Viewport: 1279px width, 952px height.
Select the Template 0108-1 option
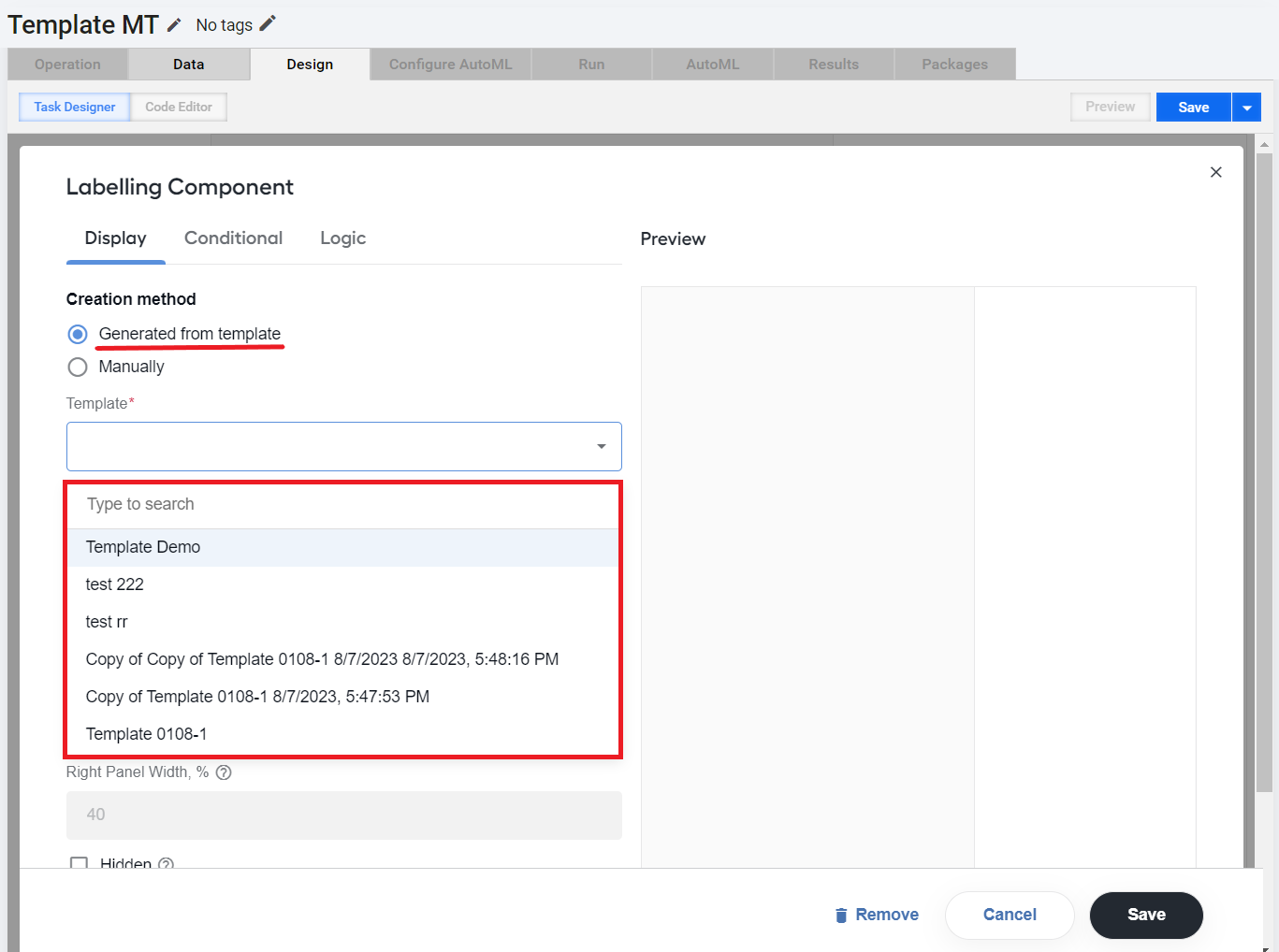pyautogui.click(x=343, y=734)
